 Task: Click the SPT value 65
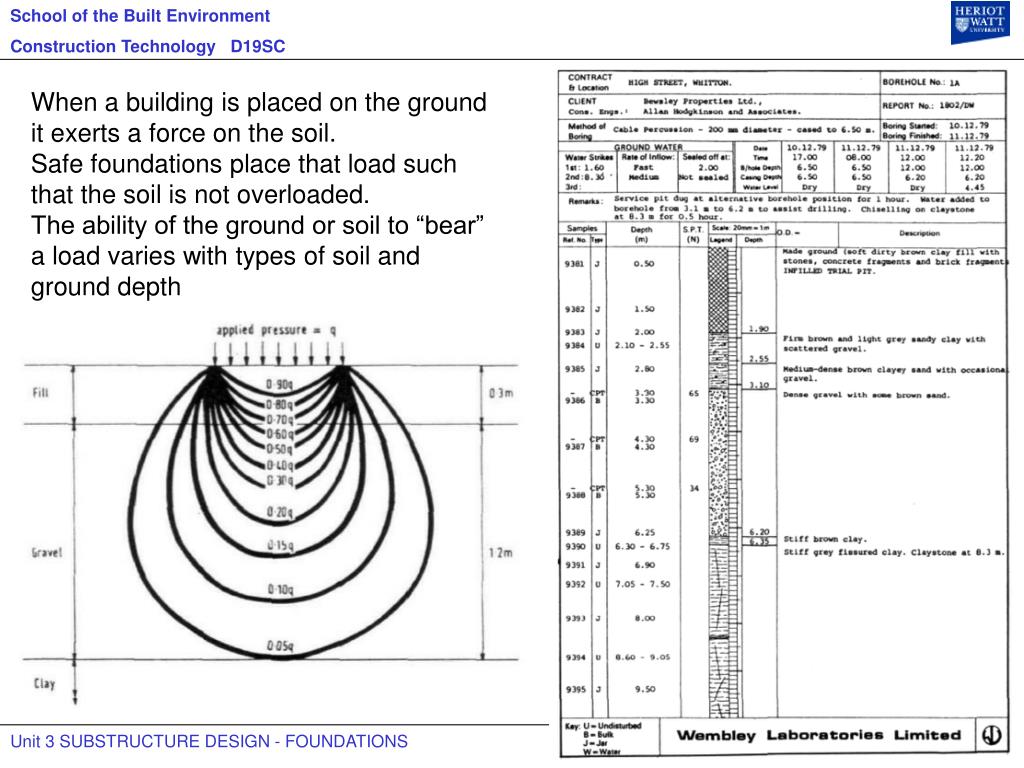tap(694, 394)
